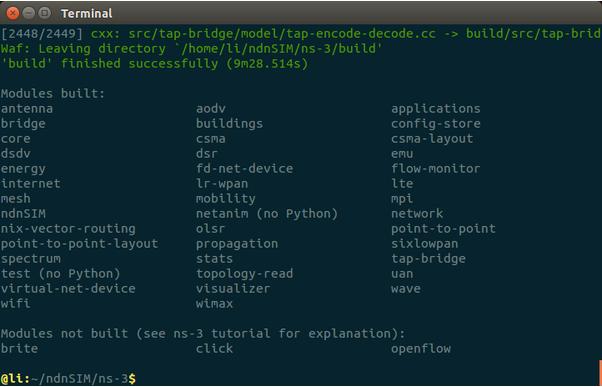Minimize the Terminal window

[29, 13]
